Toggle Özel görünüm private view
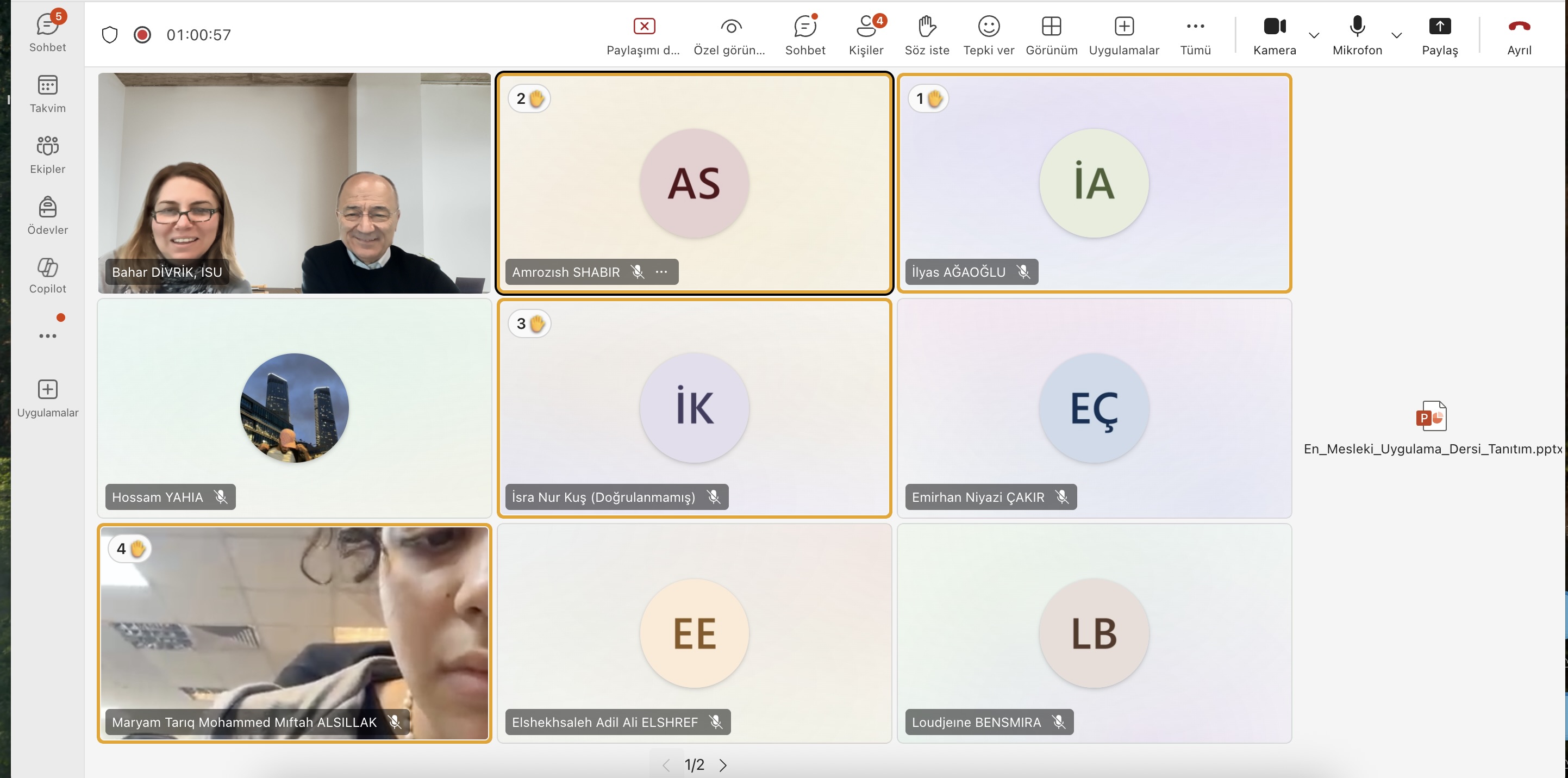The height and width of the screenshot is (778, 1568). click(730, 35)
